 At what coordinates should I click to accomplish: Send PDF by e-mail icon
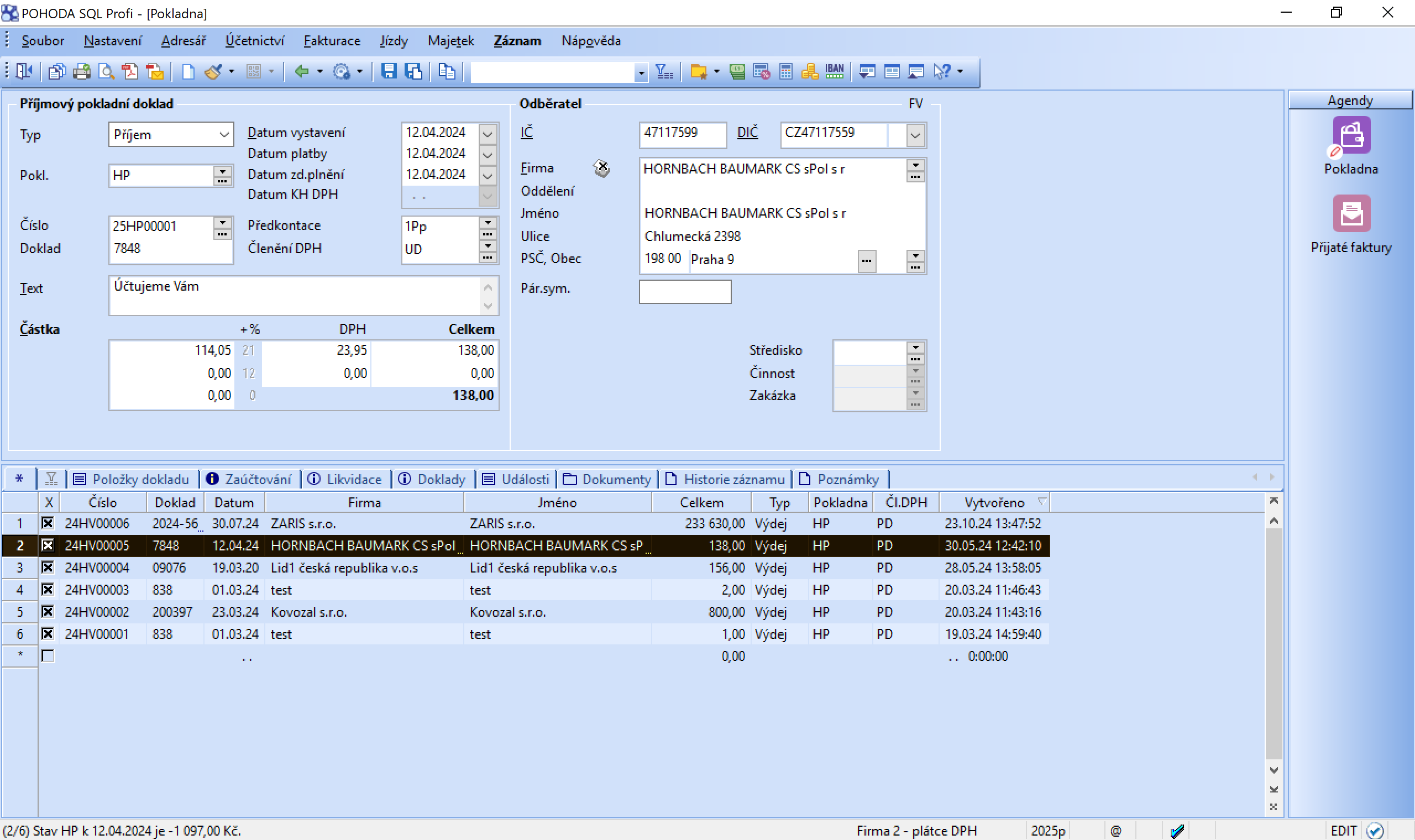point(155,71)
